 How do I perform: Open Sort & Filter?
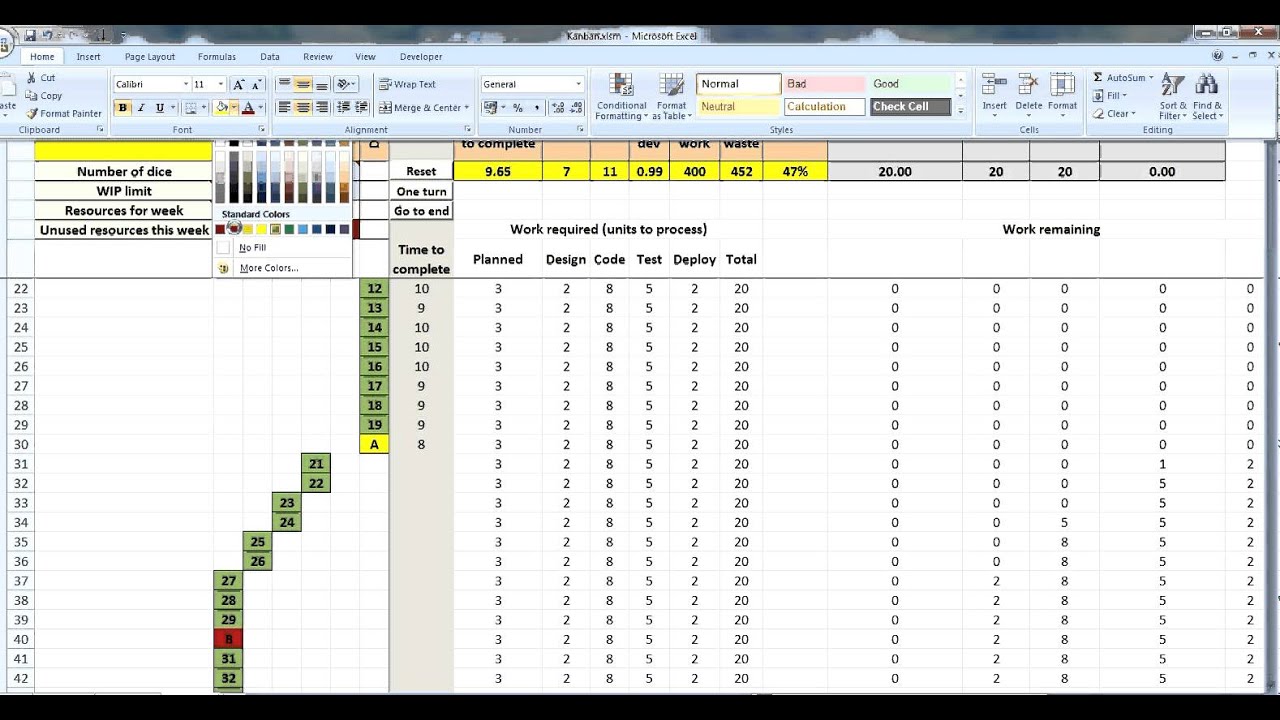pos(1173,96)
